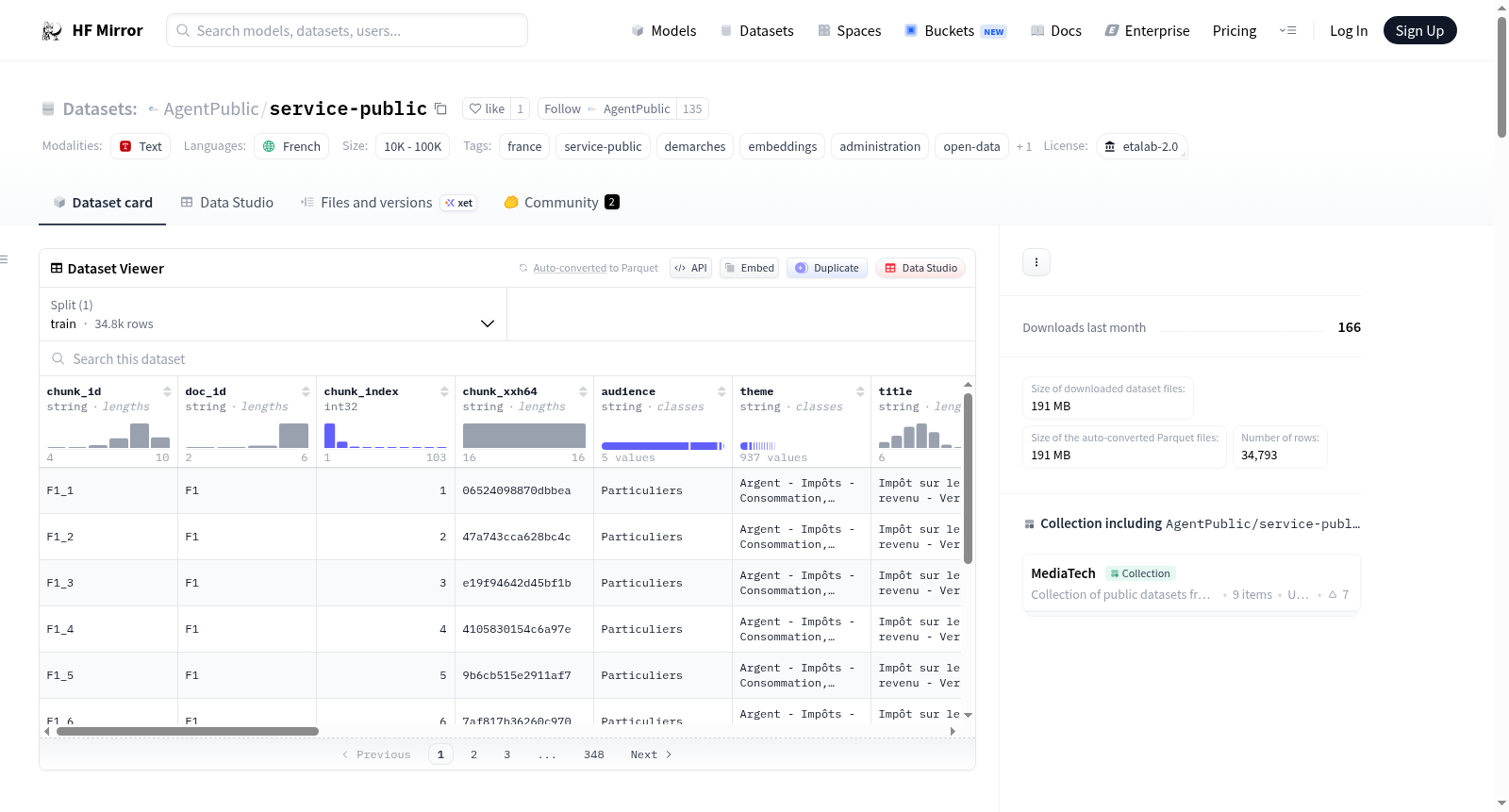Click the Duplicate button
Image resolution: width=1509 pixels, height=812 pixels.
pos(827,268)
